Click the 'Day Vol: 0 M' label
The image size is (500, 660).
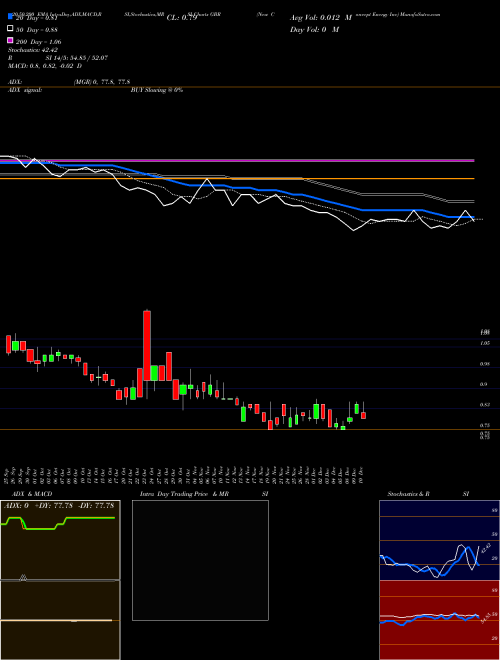(314, 29)
